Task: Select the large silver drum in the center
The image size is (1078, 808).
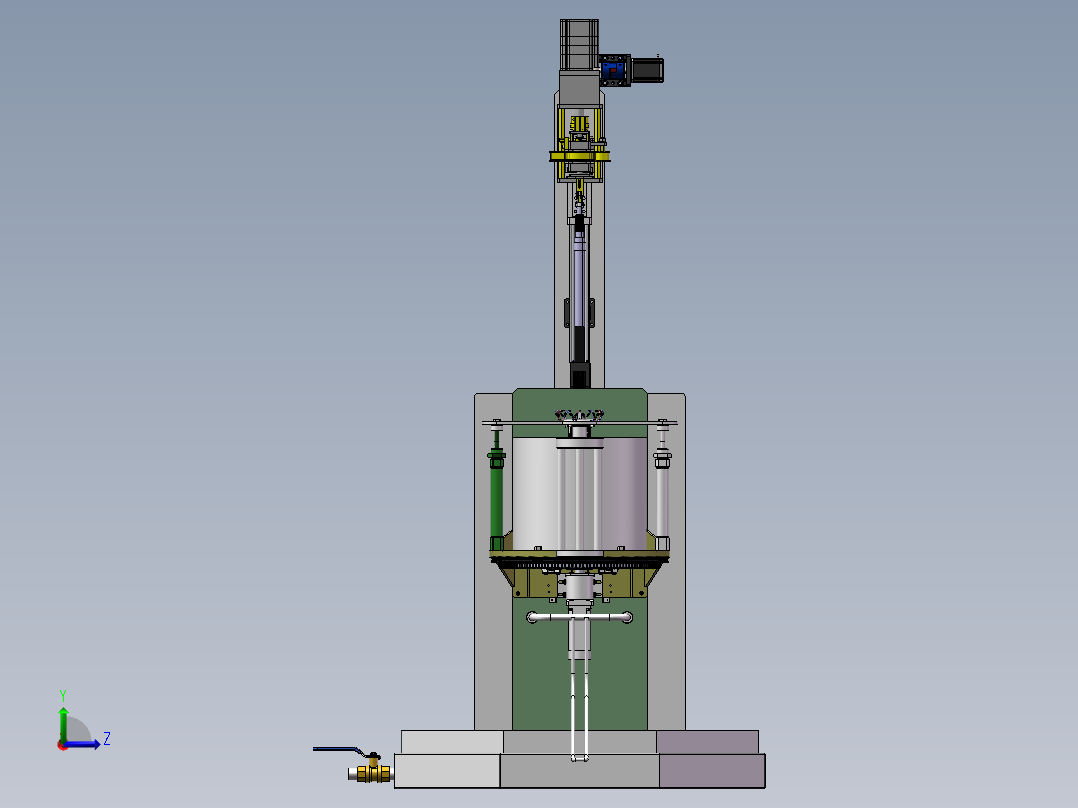Action: pos(580,494)
